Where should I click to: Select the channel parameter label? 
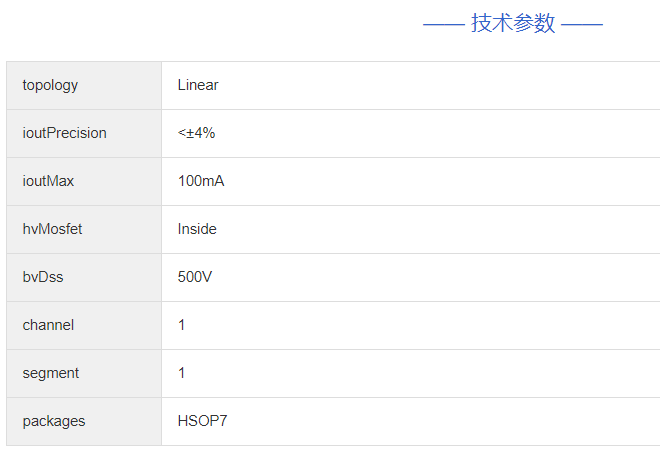click(48, 325)
